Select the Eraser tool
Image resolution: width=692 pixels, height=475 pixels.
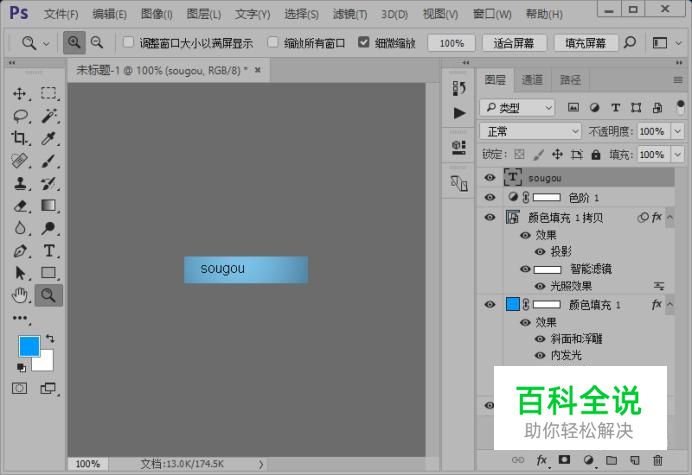point(20,206)
